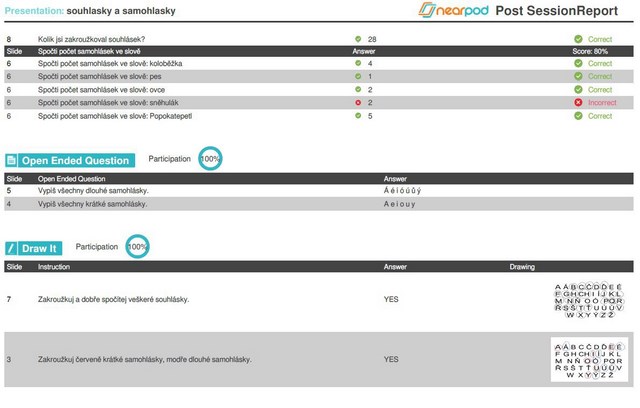Click red incorrect icon beside sněhulák answer
This screenshot has height=408, width=640.
[357, 102]
